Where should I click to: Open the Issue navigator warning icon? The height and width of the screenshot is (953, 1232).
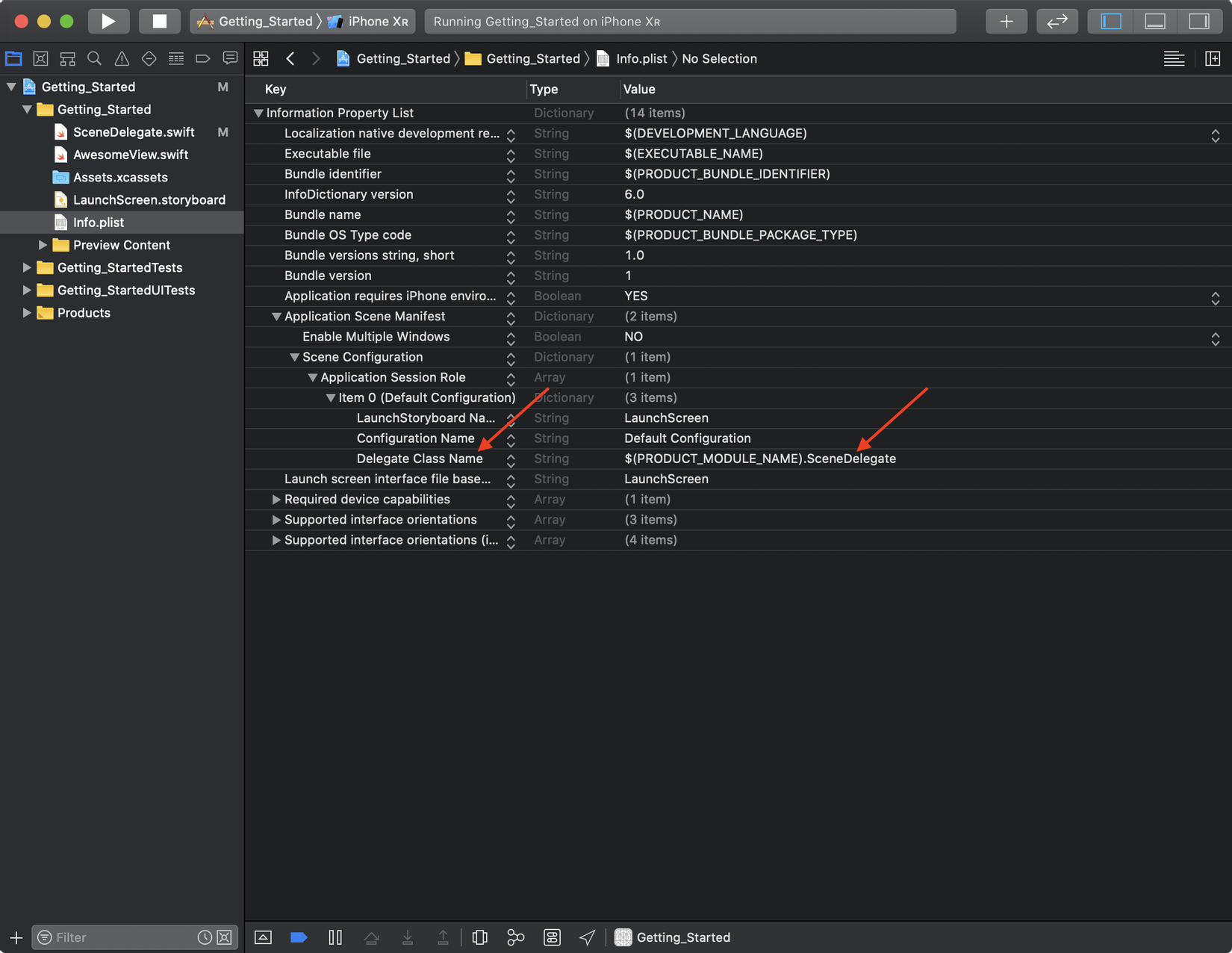(122, 58)
